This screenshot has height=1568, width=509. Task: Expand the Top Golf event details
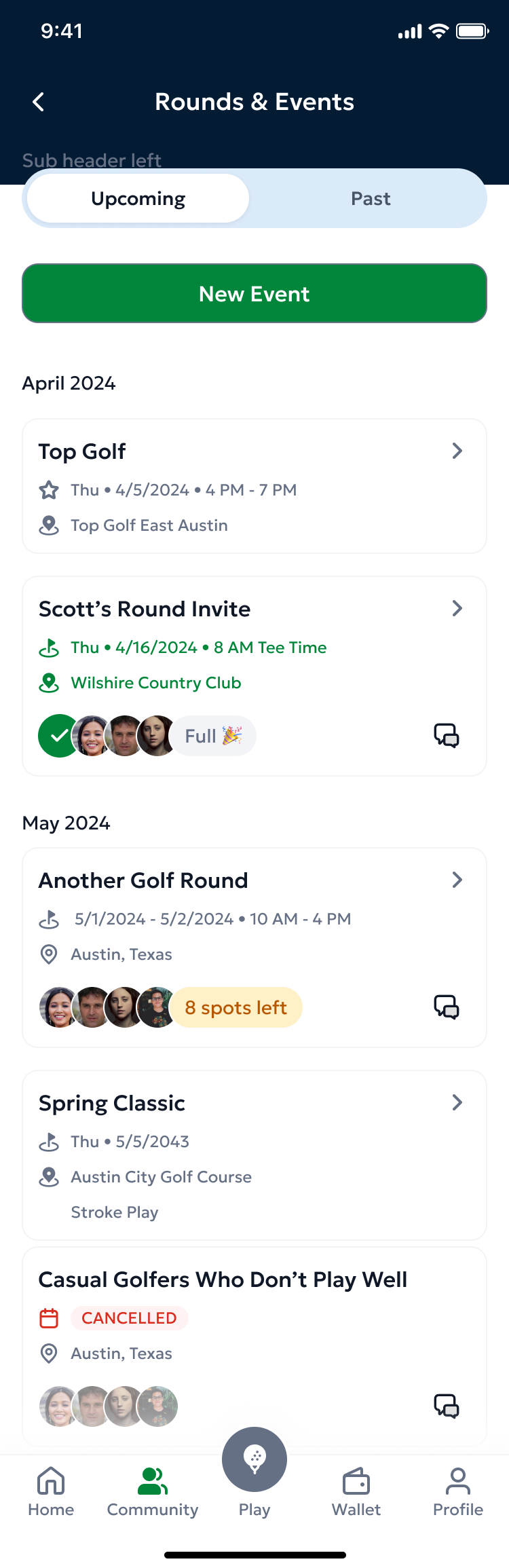click(x=457, y=450)
